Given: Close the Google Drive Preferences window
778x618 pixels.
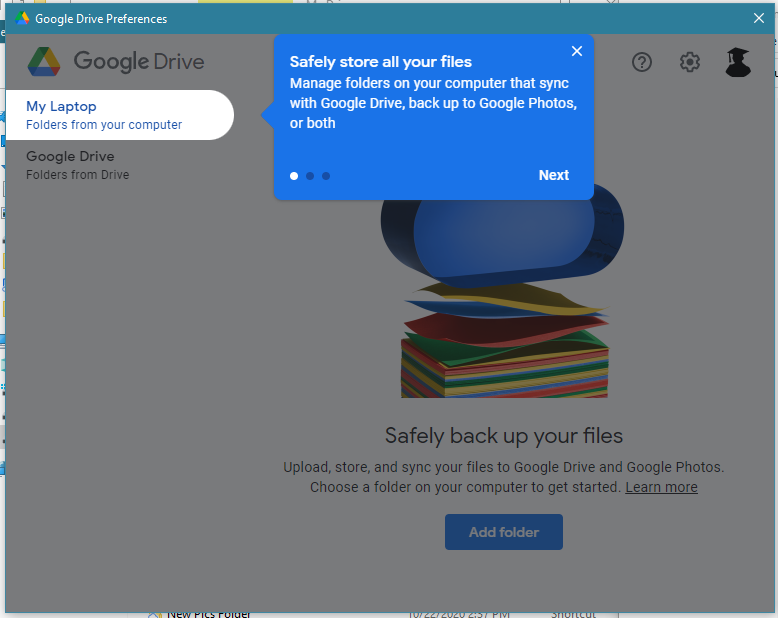Looking at the screenshot, I should pos(759,18).
